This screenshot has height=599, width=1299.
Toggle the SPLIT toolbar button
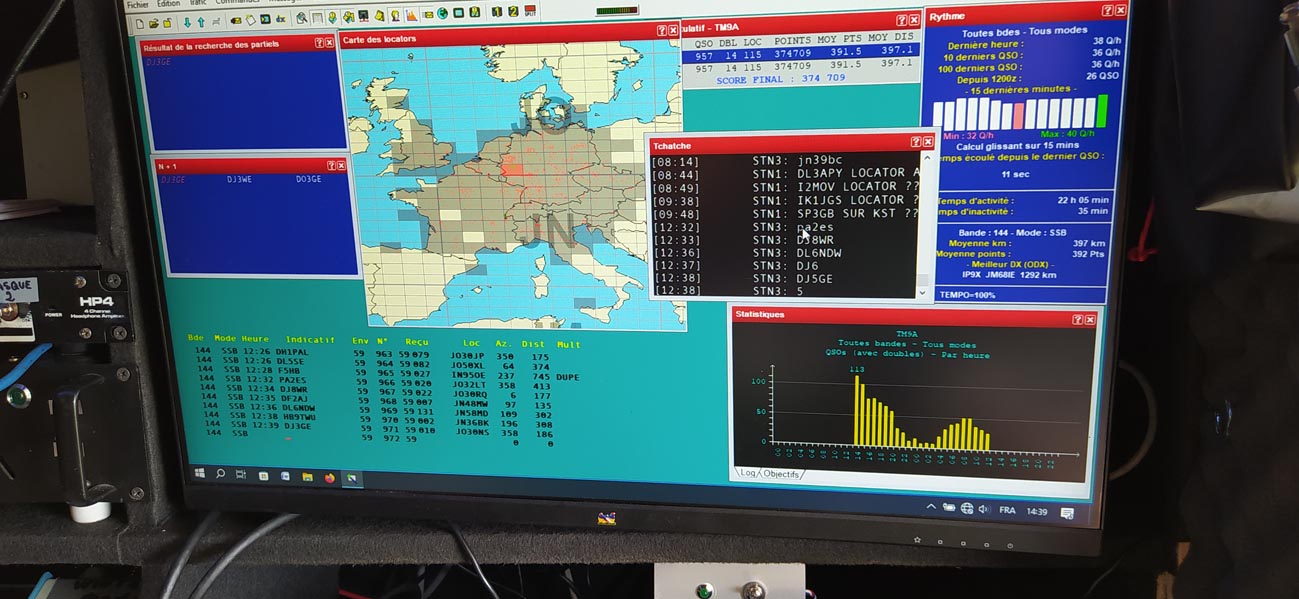tap(529, 12)
